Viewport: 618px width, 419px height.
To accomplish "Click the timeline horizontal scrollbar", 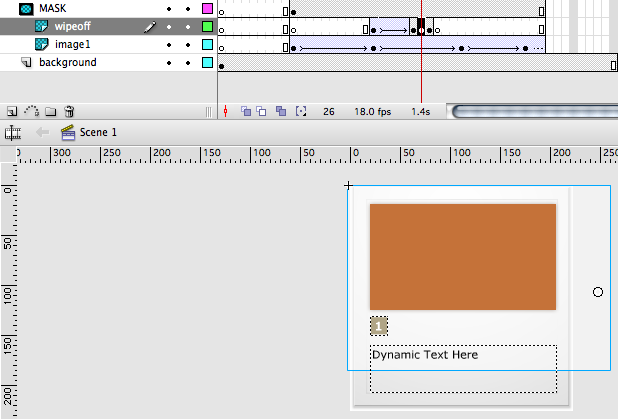I will (534, 112).
